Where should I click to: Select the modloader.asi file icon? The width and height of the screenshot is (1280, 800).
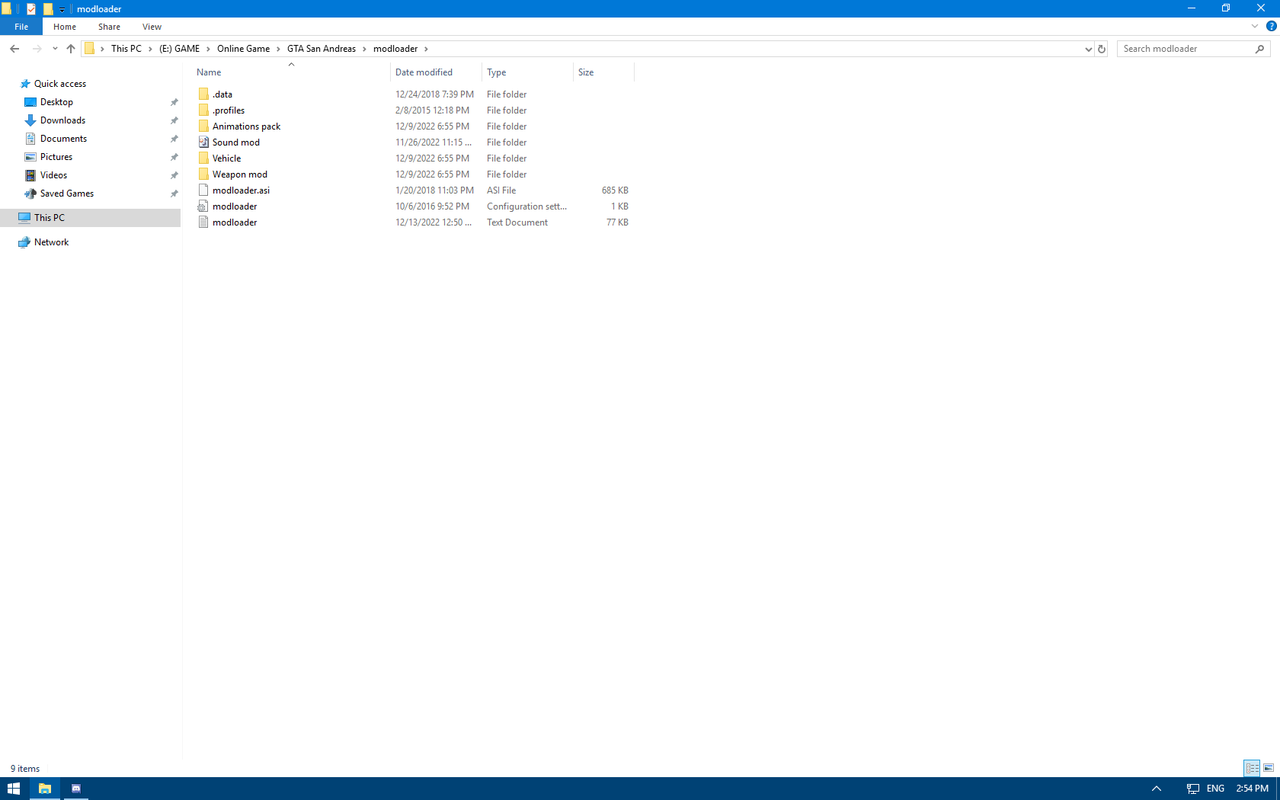point(204,190)
